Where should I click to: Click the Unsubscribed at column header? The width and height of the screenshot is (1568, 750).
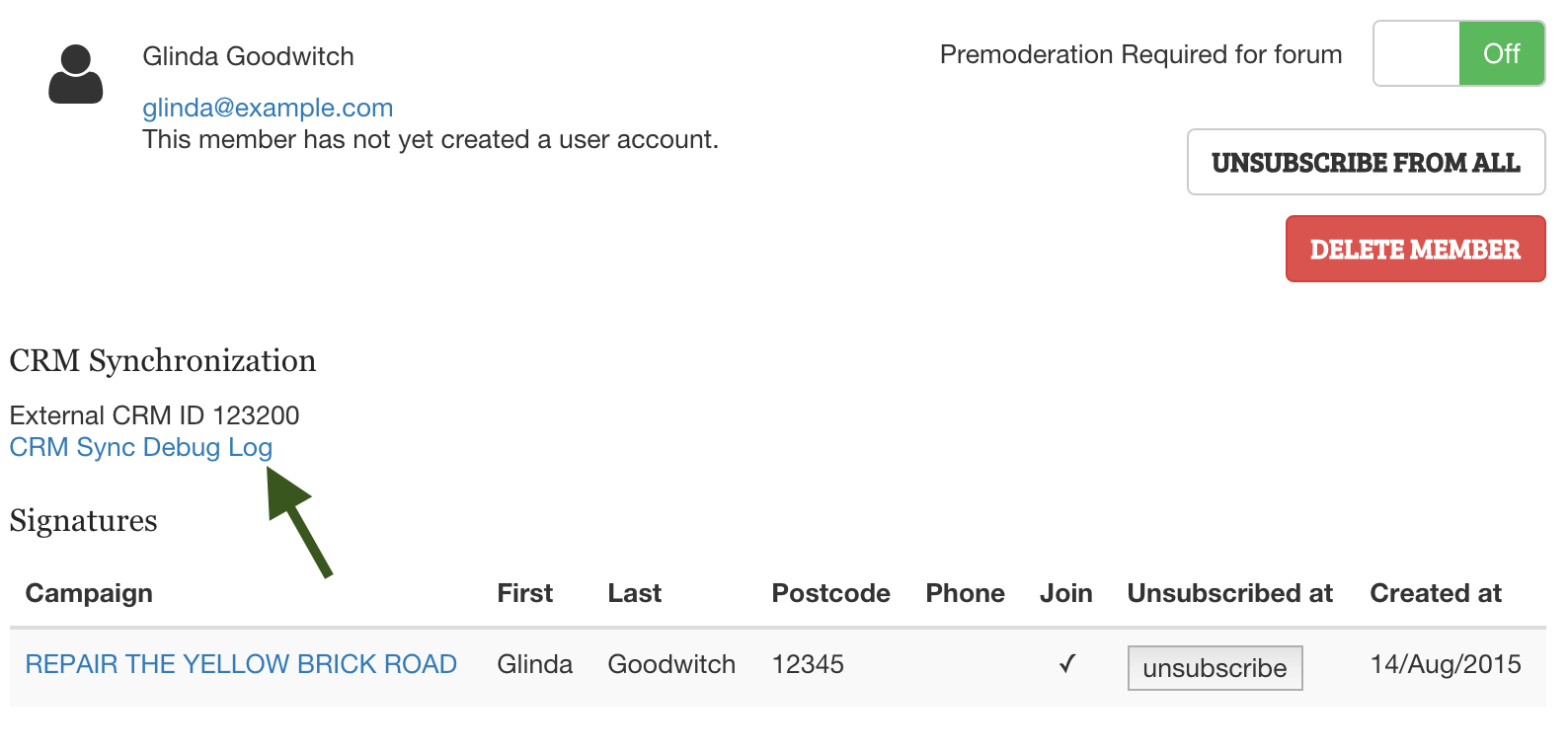click(x=1230, y=593)
